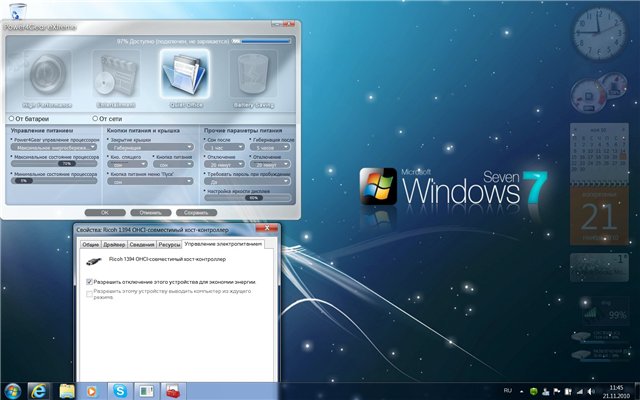
Task: Click the RU language indicator
Action: click(507, 391)
